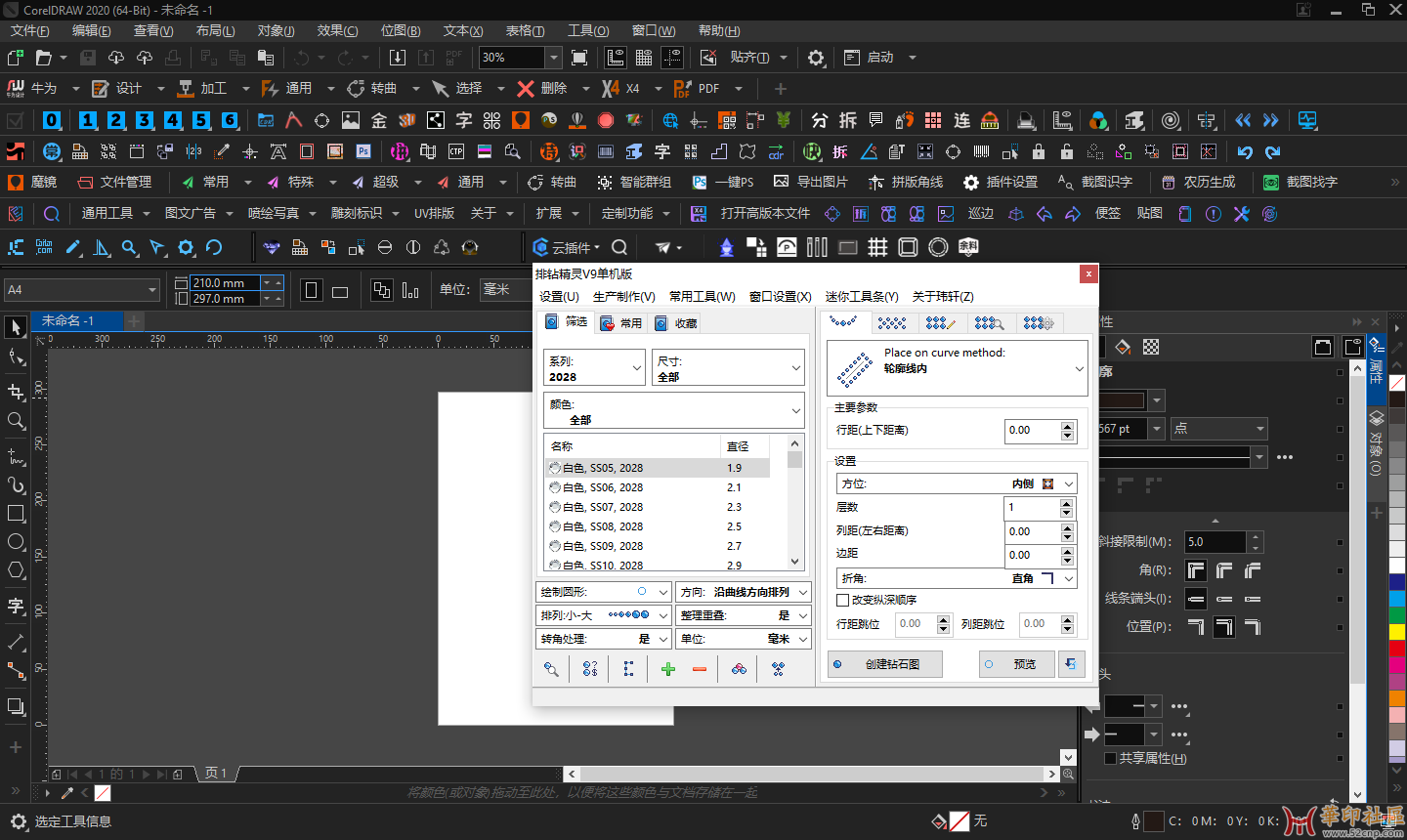Viewport: 1407px width, 840px height.
Task: Click the purple diamond gem toolbar icon
Action: [x=272, y=247]
